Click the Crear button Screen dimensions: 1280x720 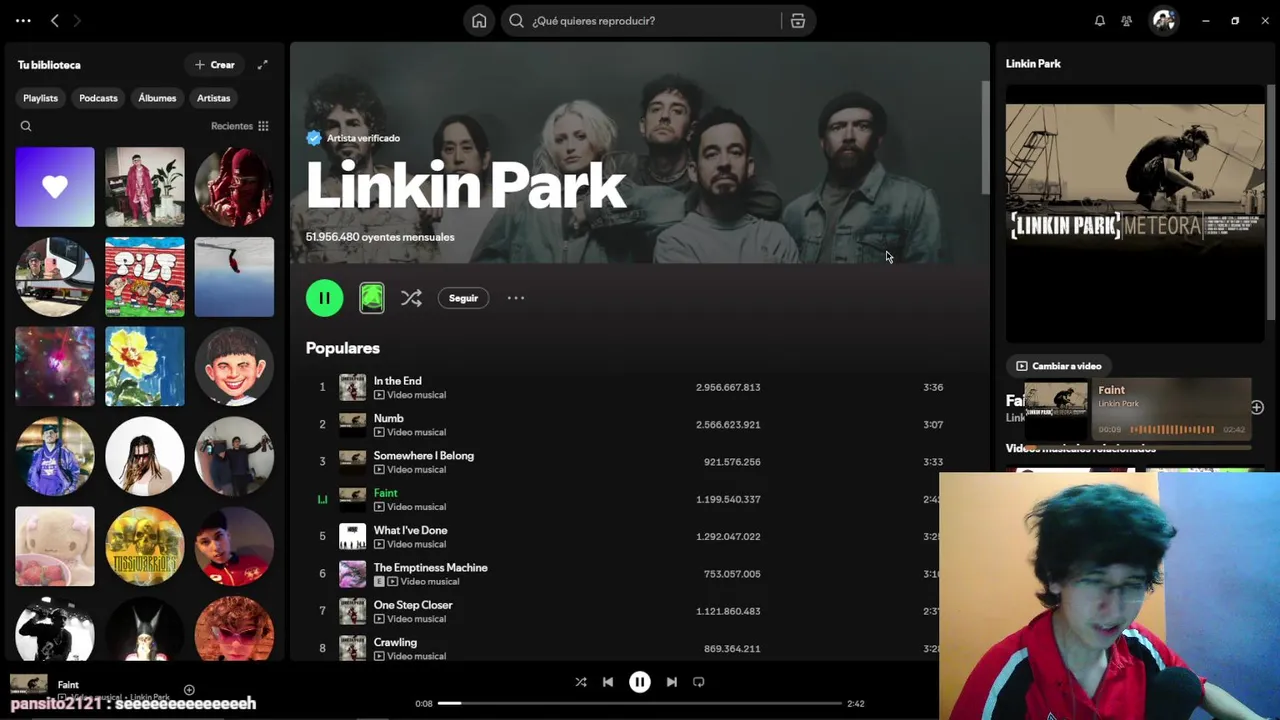[x=215, y=65]
